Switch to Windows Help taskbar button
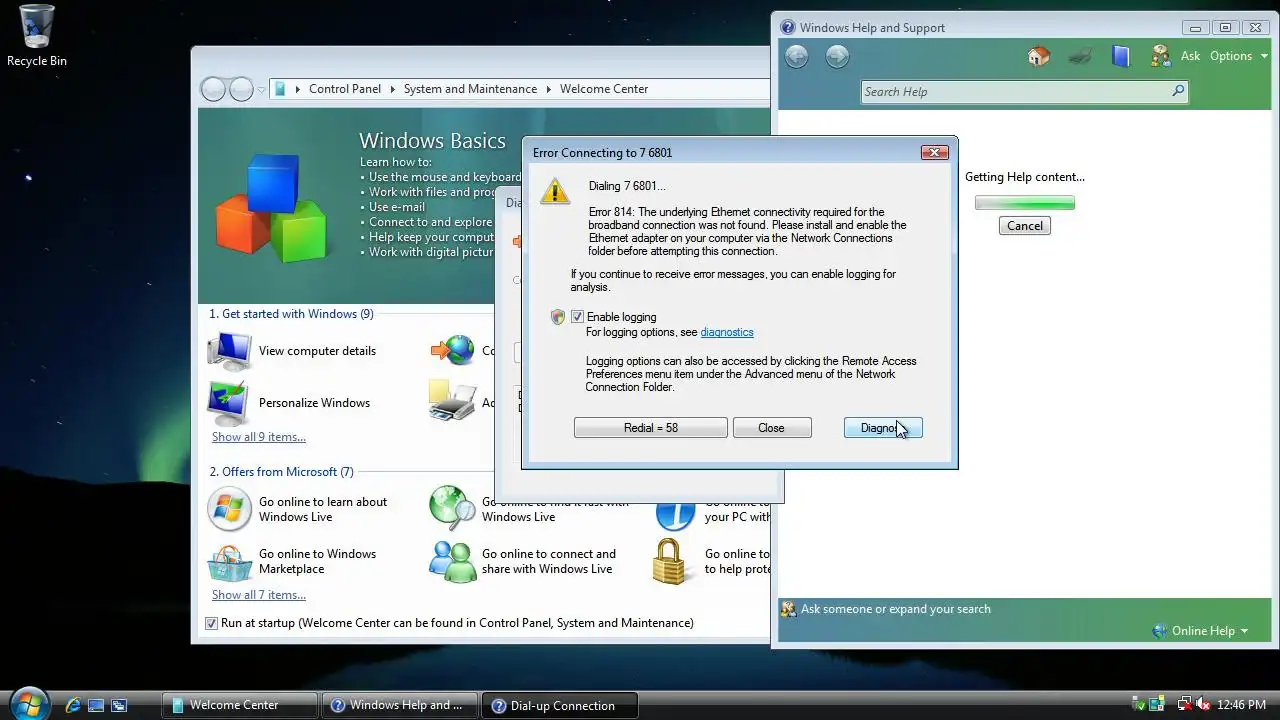 (401, 705)
